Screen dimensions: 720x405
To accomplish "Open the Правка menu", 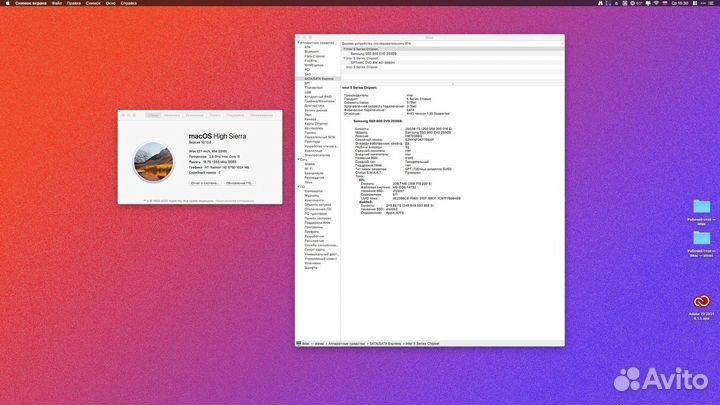I will pos(73,3).
